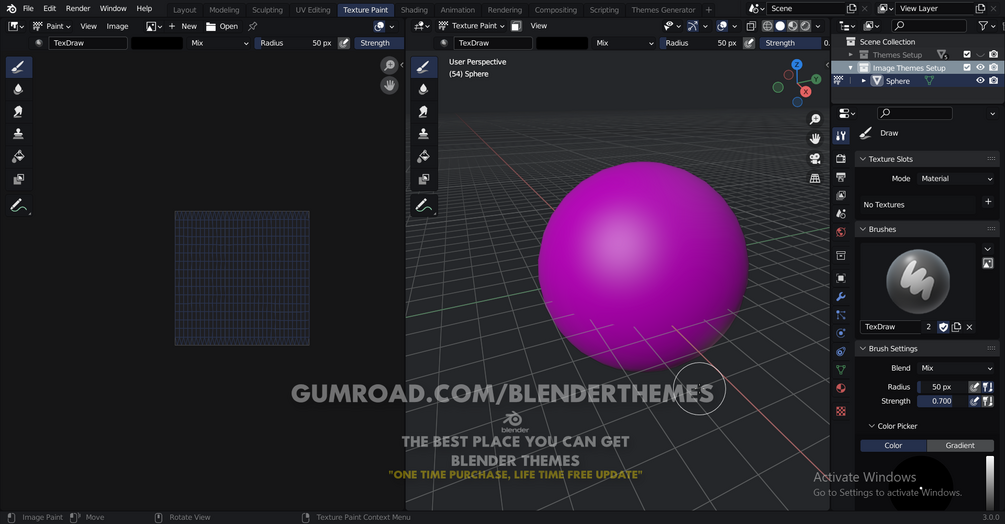Select Smear tool in image editor toolbar

click(19, 111)
